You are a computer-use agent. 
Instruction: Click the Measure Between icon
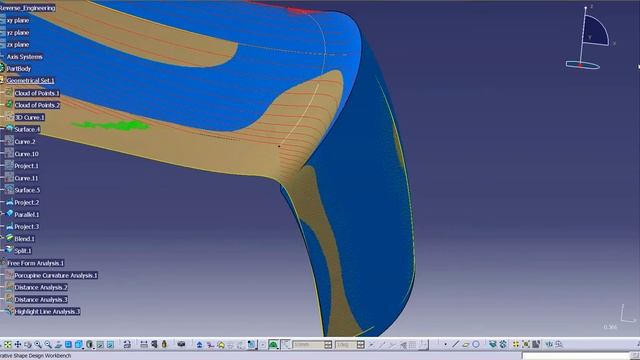pos(144,344)
